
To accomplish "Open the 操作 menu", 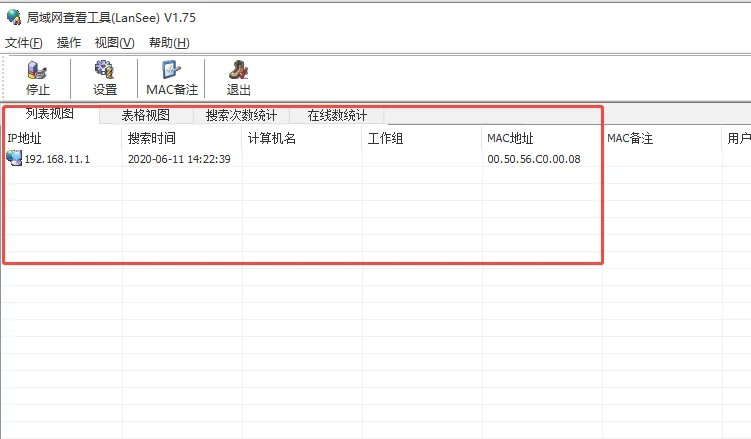I will (x=68, y=43).
